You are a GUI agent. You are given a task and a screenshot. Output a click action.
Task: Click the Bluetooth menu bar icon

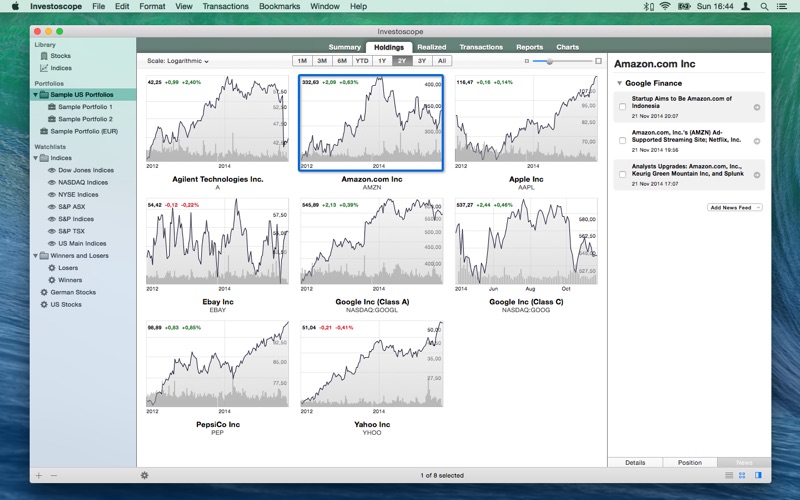[647, 7]
